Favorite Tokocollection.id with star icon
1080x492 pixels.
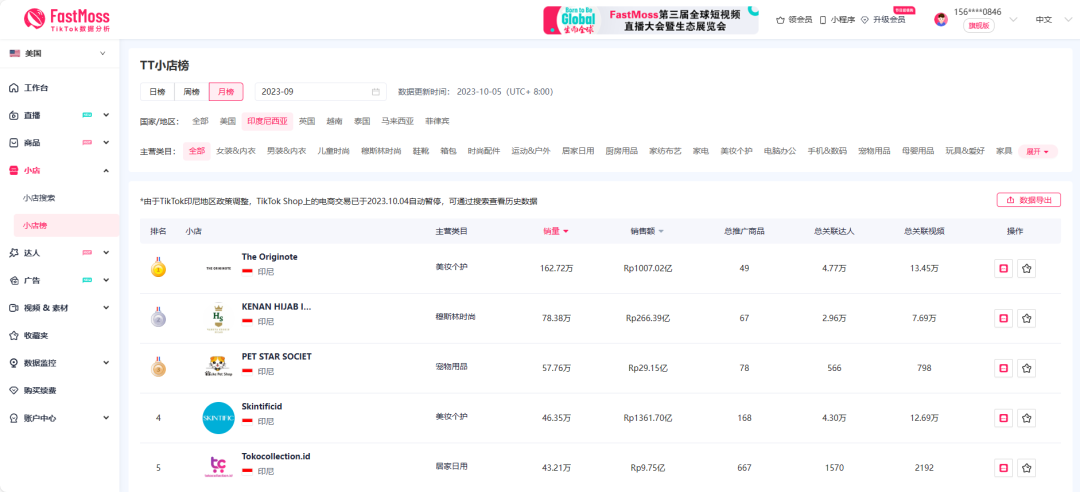click(1027, 468)
